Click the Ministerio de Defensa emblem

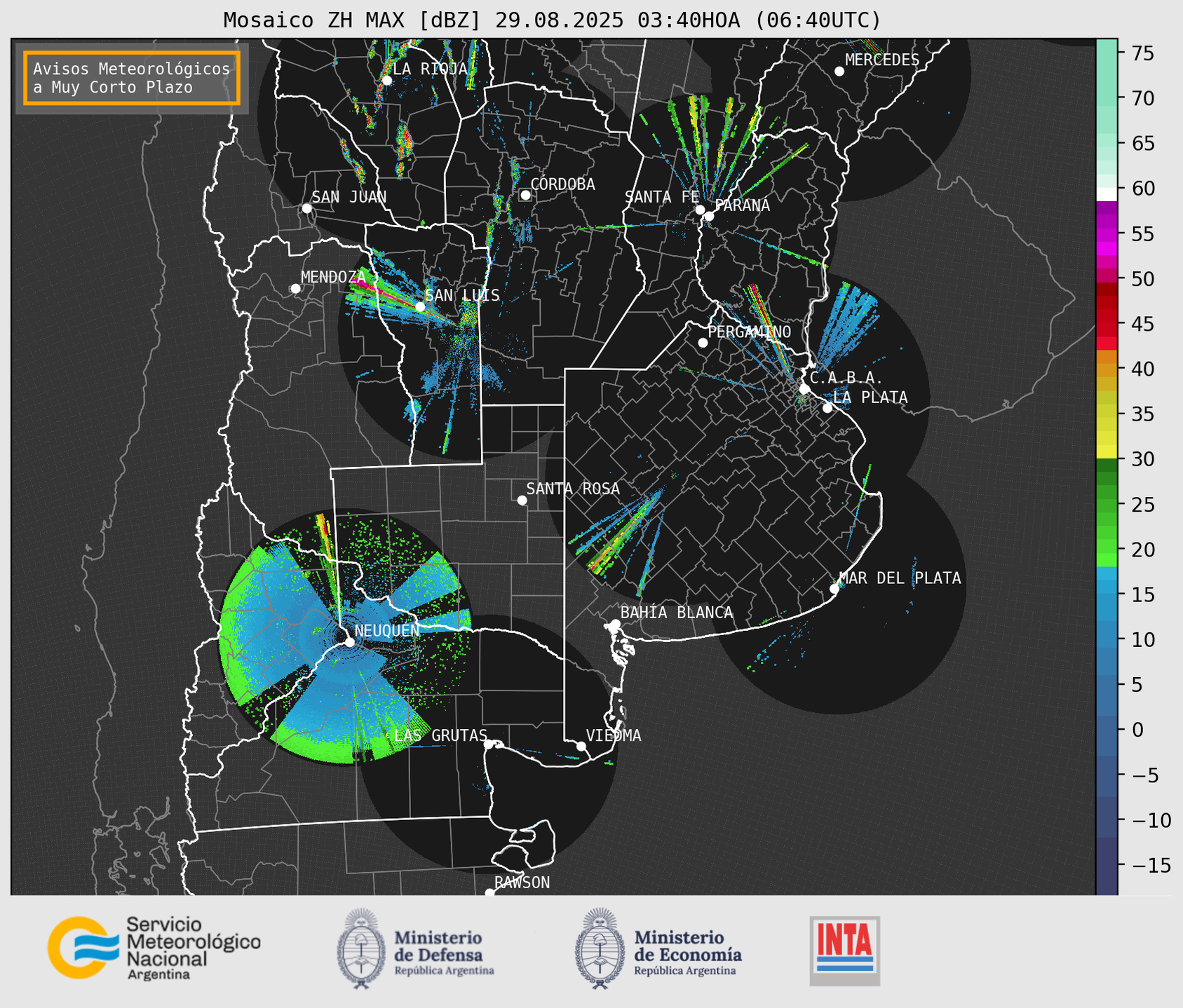point(361,948)
